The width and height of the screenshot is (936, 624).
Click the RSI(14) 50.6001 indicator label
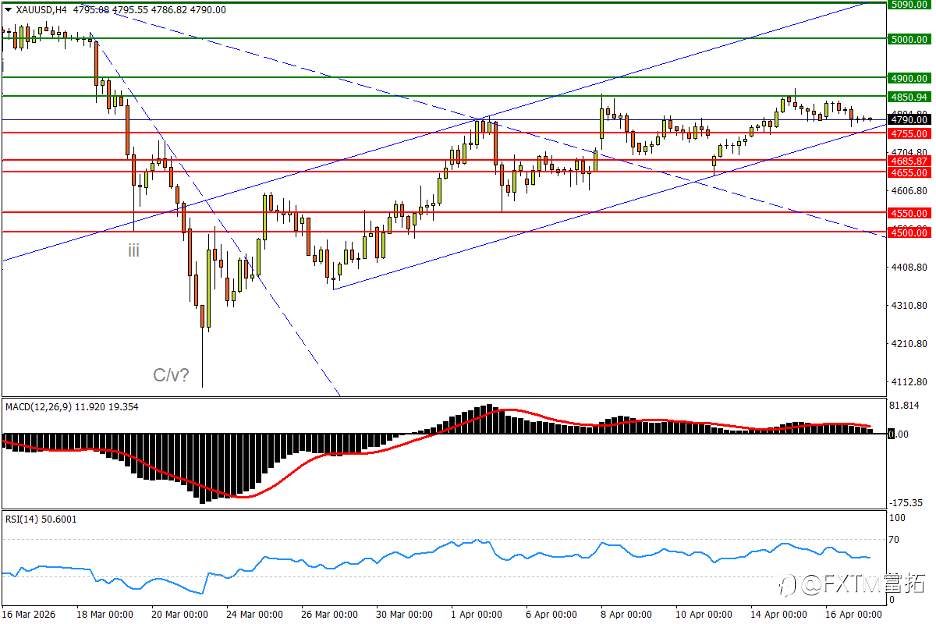(41, 520)
